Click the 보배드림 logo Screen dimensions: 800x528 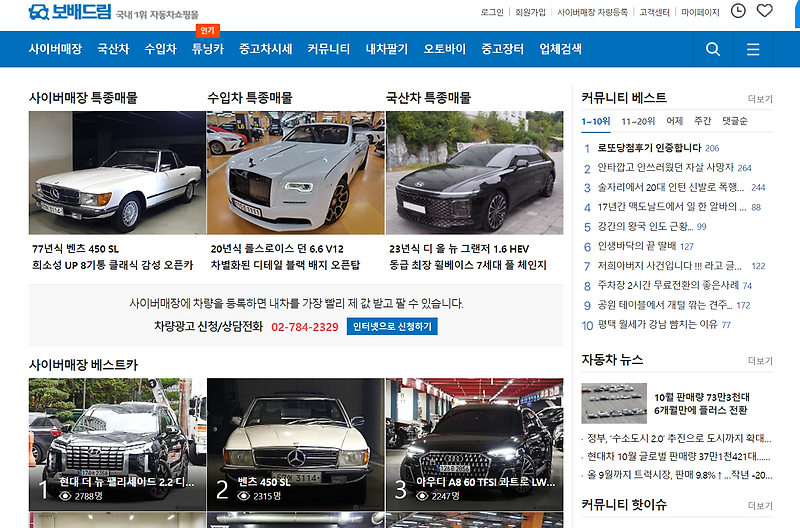tap(69, 11)
